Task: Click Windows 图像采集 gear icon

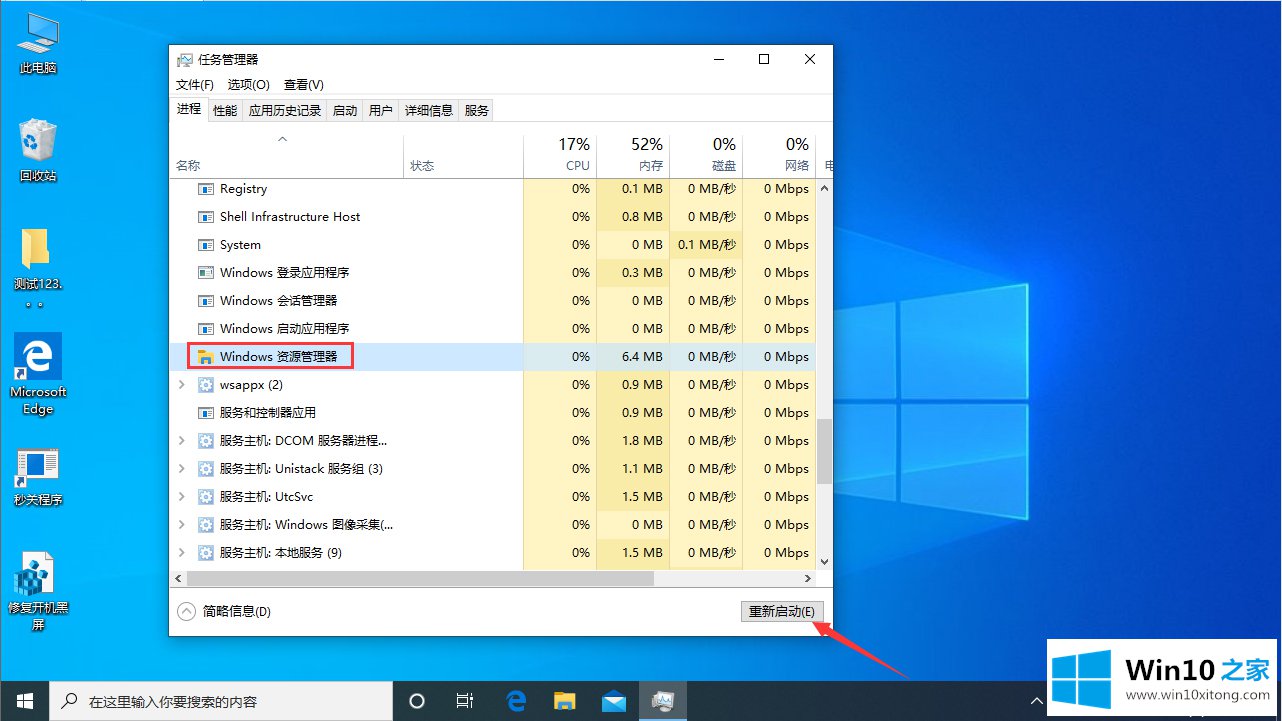Action: (206, 525)
